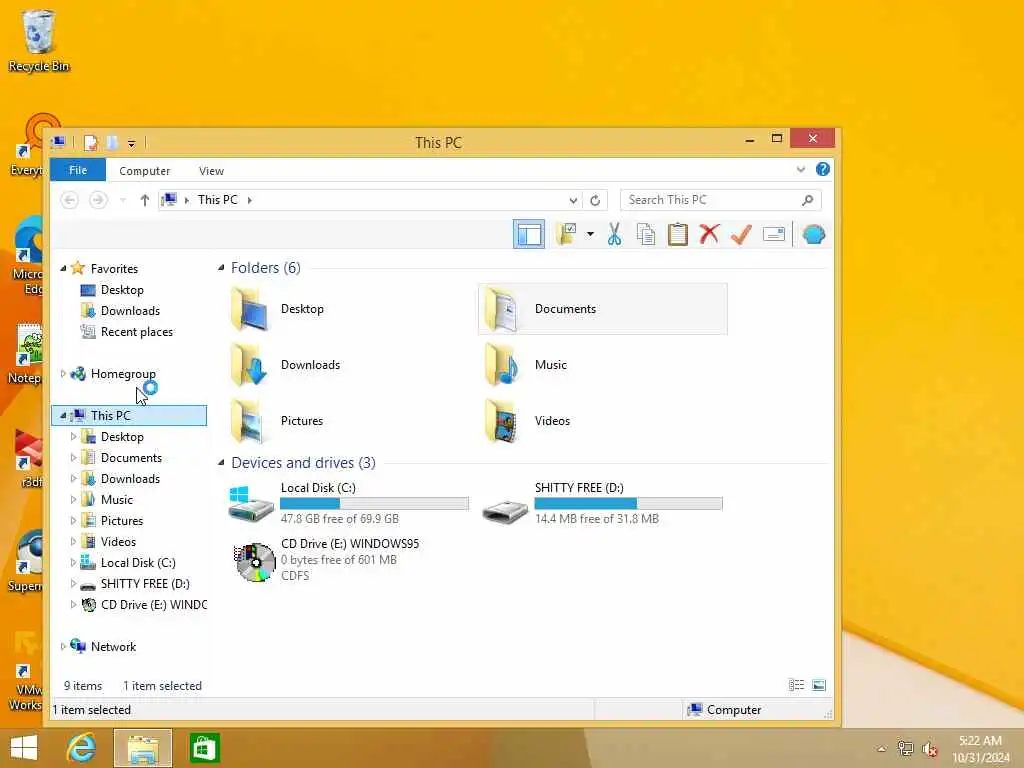Select Local Disk (C:) drive icon
Viewport: 1024px width, 768px height.
coord(251,504)
